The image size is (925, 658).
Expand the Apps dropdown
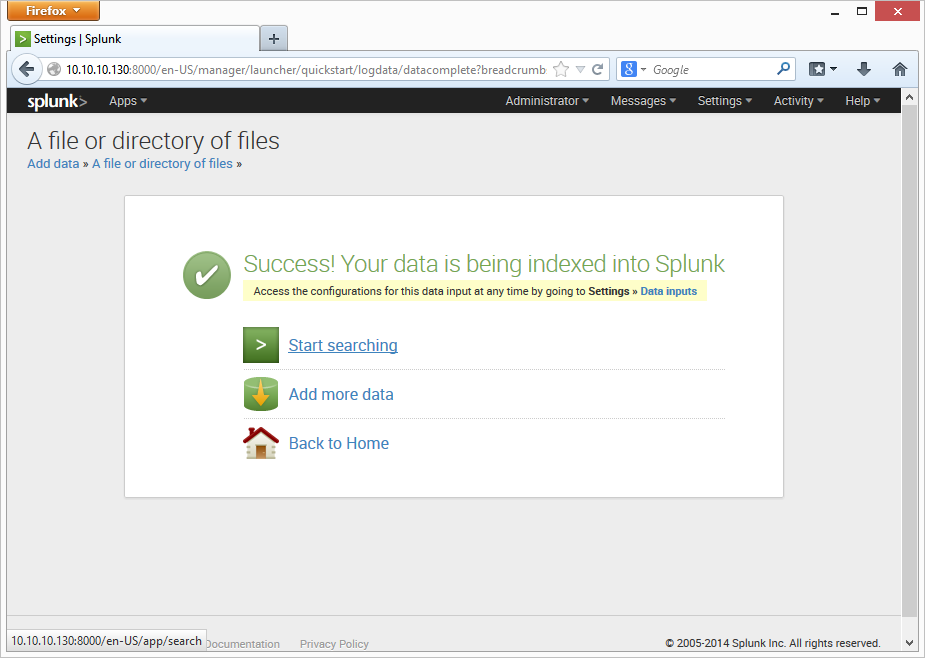click(x=128, y=101)
